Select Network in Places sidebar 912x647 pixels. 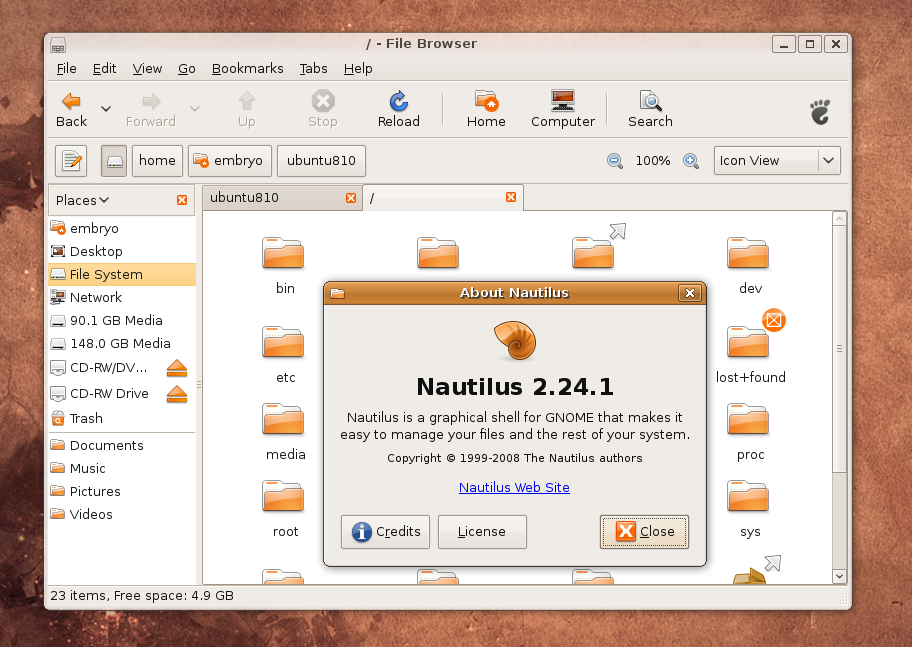(x=122, y=297)
